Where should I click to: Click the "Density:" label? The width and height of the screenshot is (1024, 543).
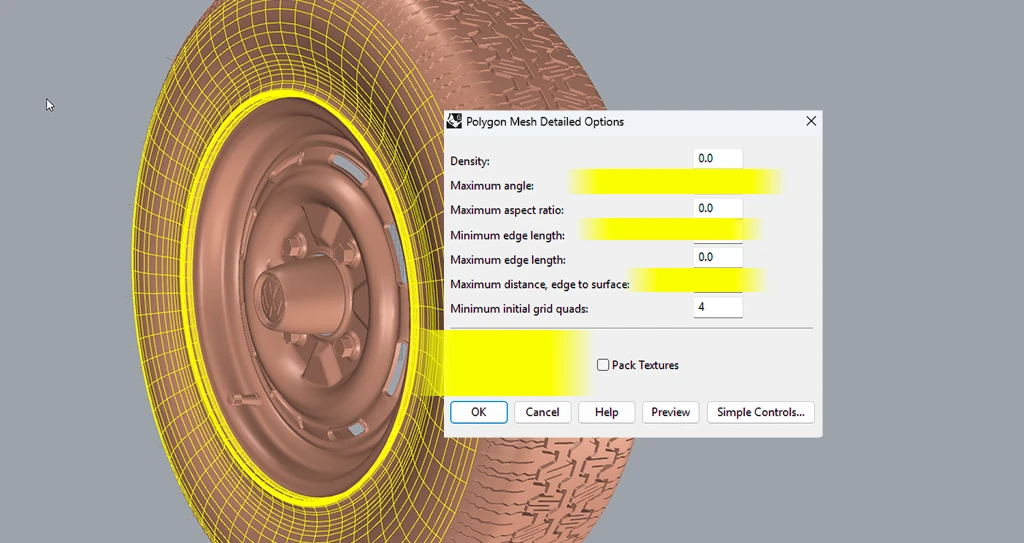[x=470, y=161]
